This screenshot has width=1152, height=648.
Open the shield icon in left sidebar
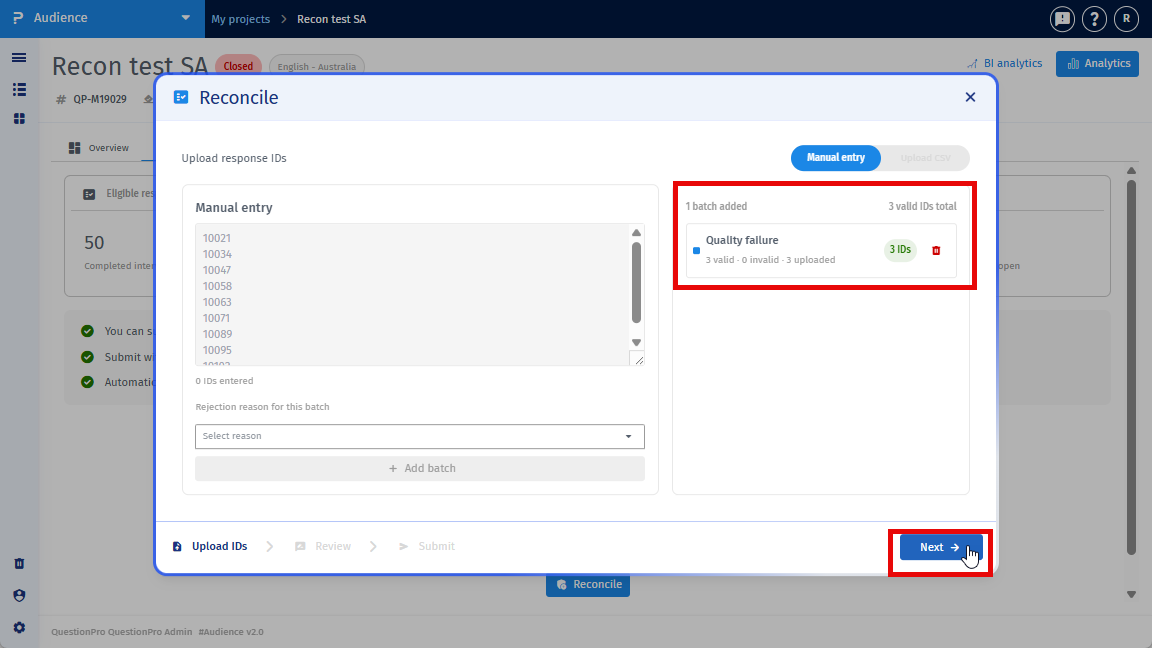click(x=19, y=596)
